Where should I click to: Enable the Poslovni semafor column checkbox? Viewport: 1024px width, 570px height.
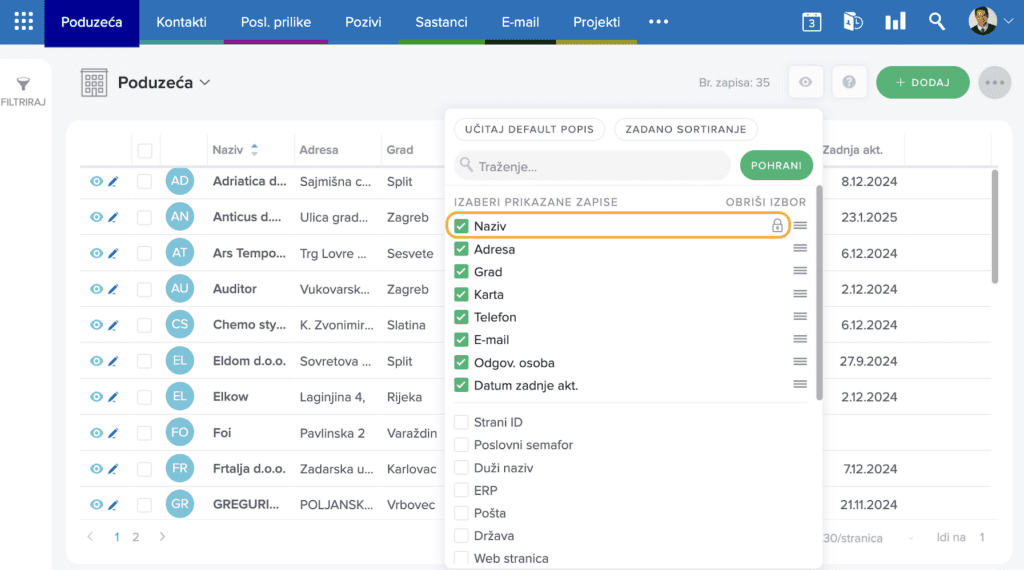[461, 445]
